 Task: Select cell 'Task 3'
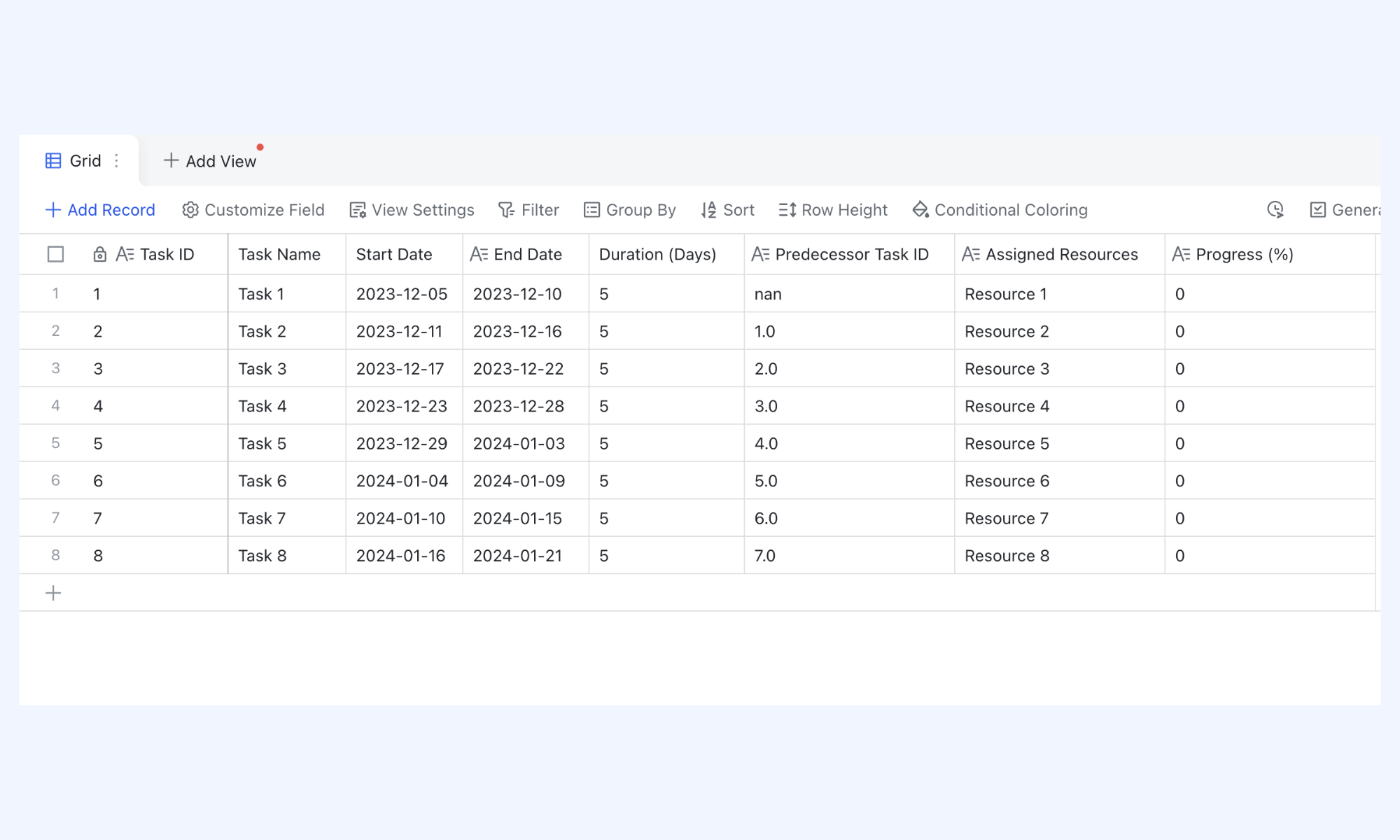click(287, 369)
